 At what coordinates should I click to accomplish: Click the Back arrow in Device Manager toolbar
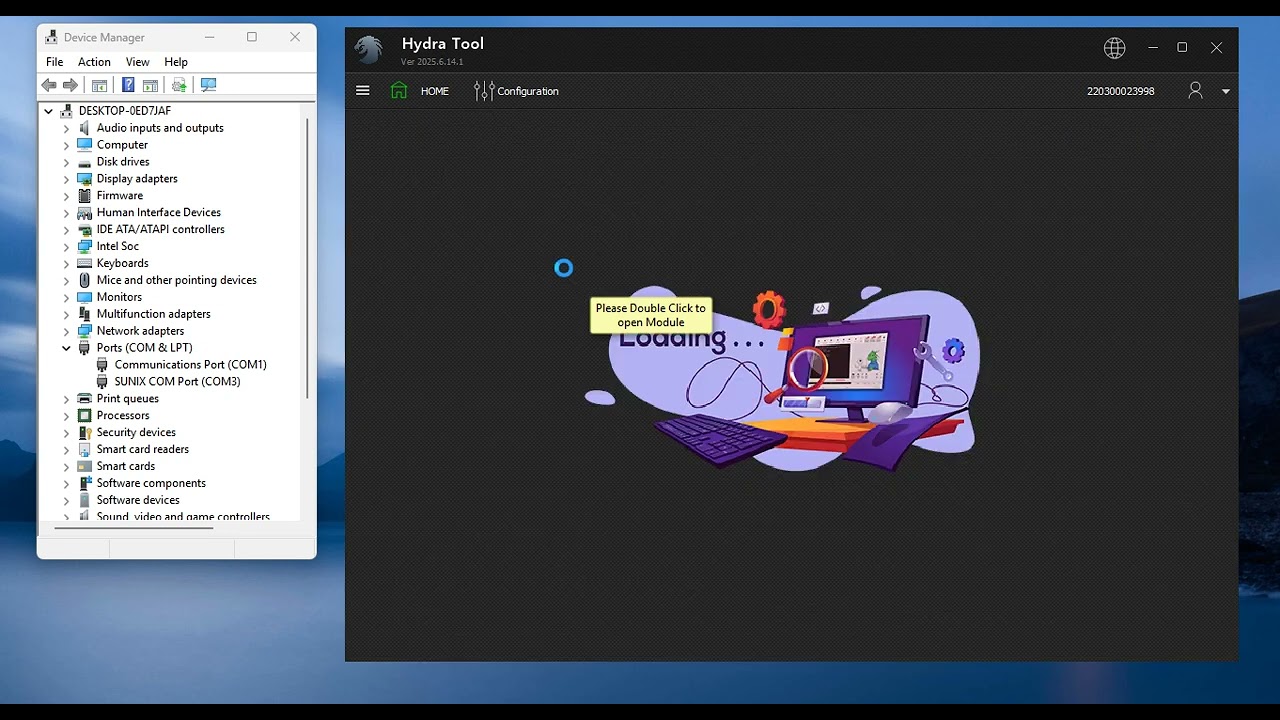click(49, 86)
